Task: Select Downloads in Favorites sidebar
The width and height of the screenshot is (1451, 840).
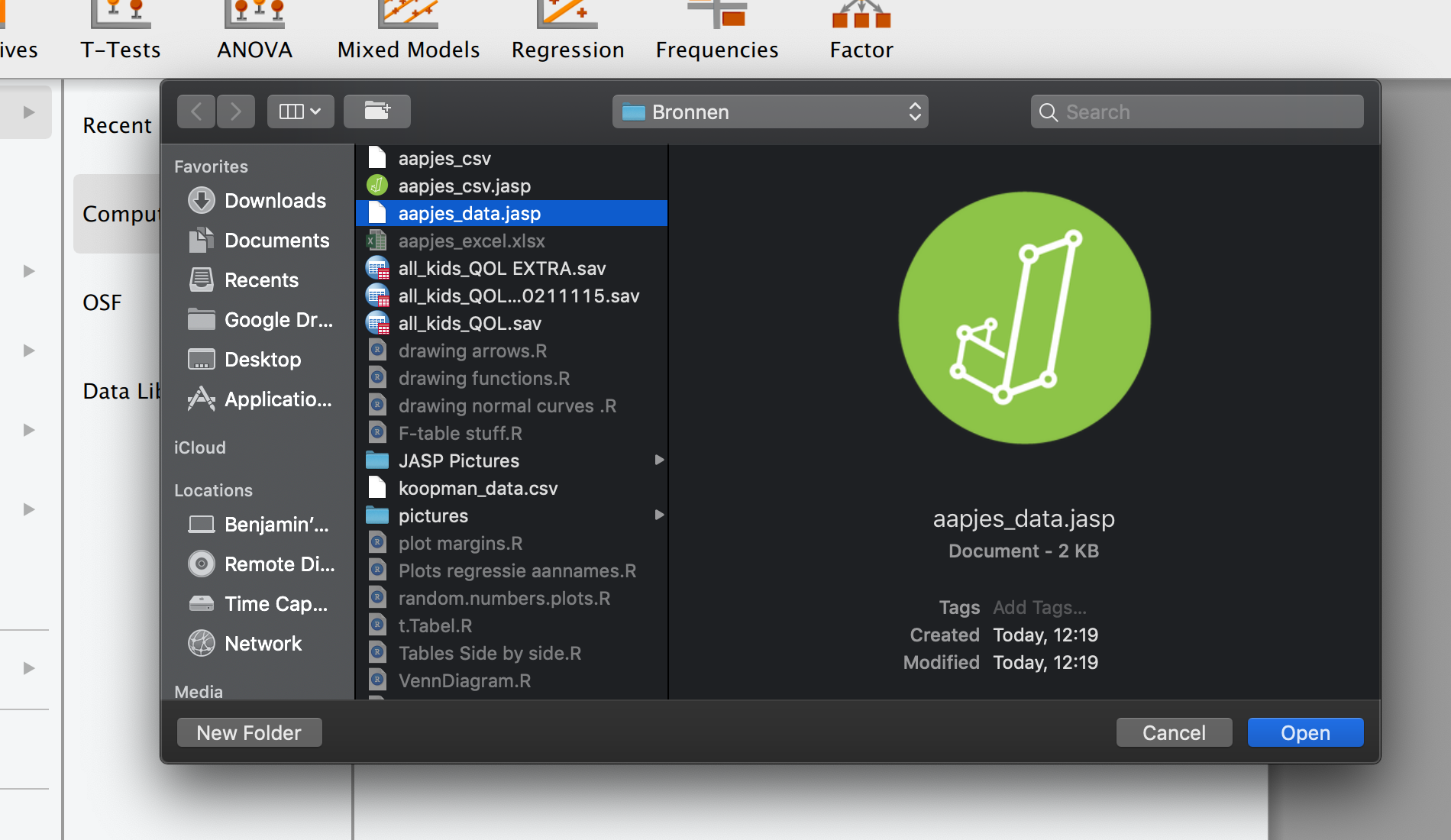Action: tap(258, 201)
